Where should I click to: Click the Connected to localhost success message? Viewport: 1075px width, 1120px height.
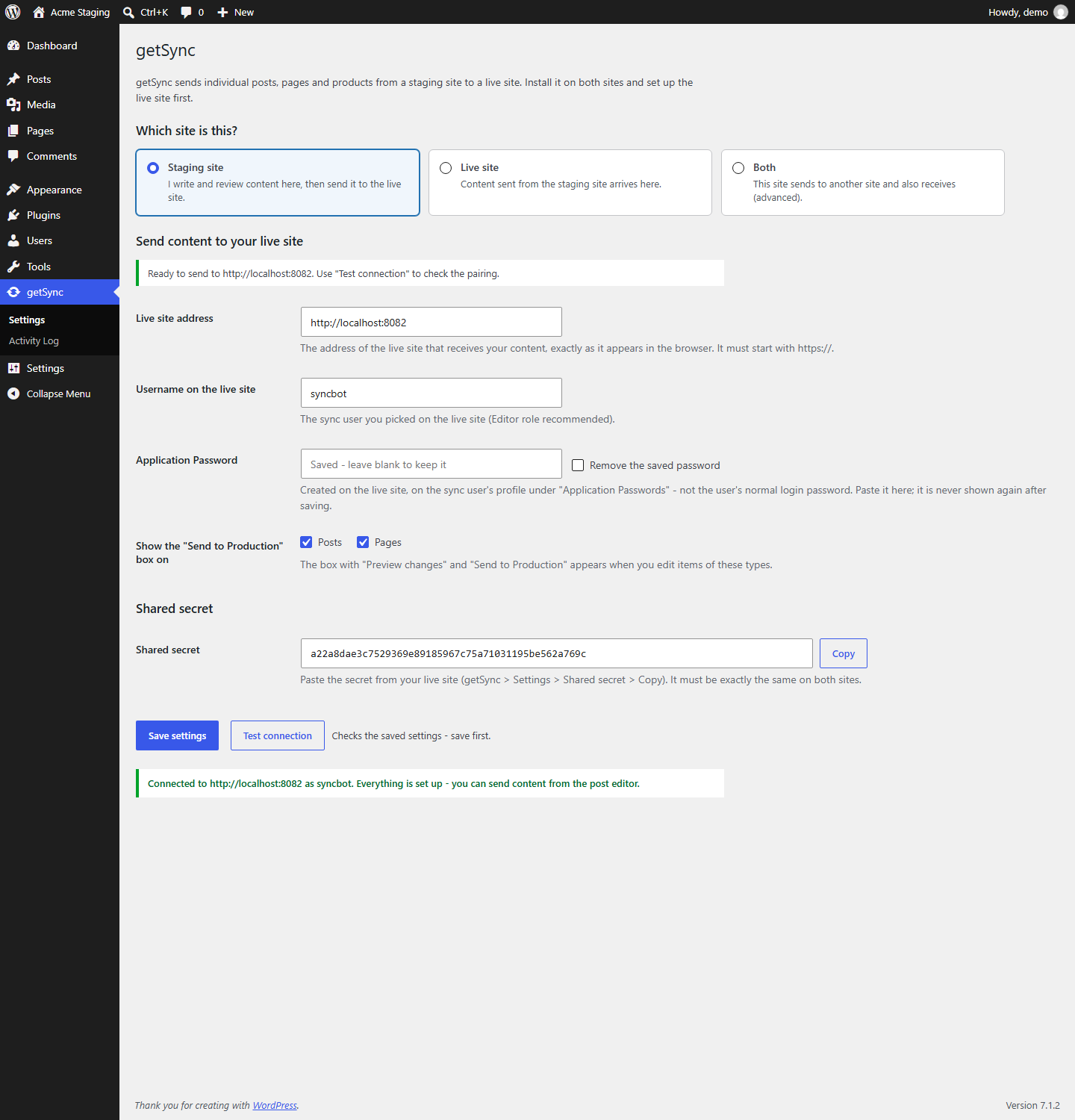(393, 783)
